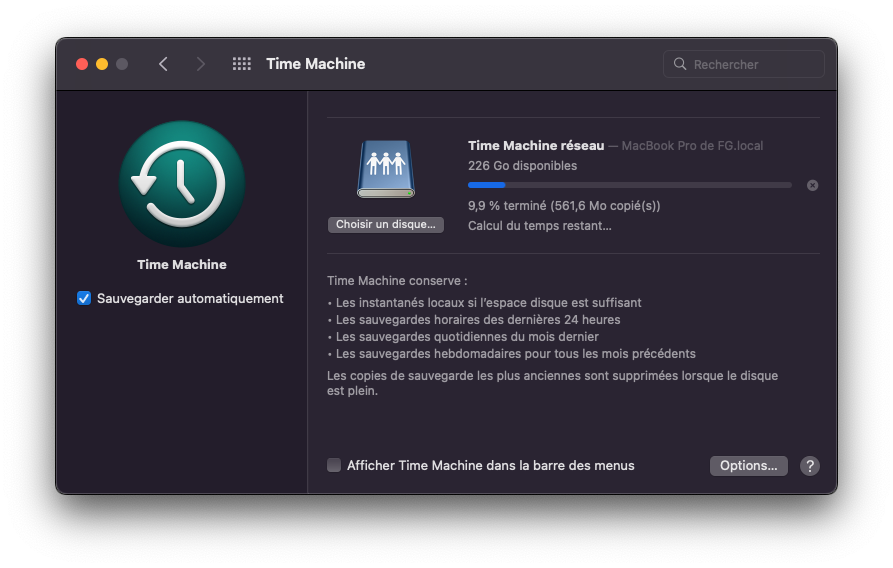Screen dimensions: 893x568
Task: Open help with the question mark button
Action: (810, 466)
